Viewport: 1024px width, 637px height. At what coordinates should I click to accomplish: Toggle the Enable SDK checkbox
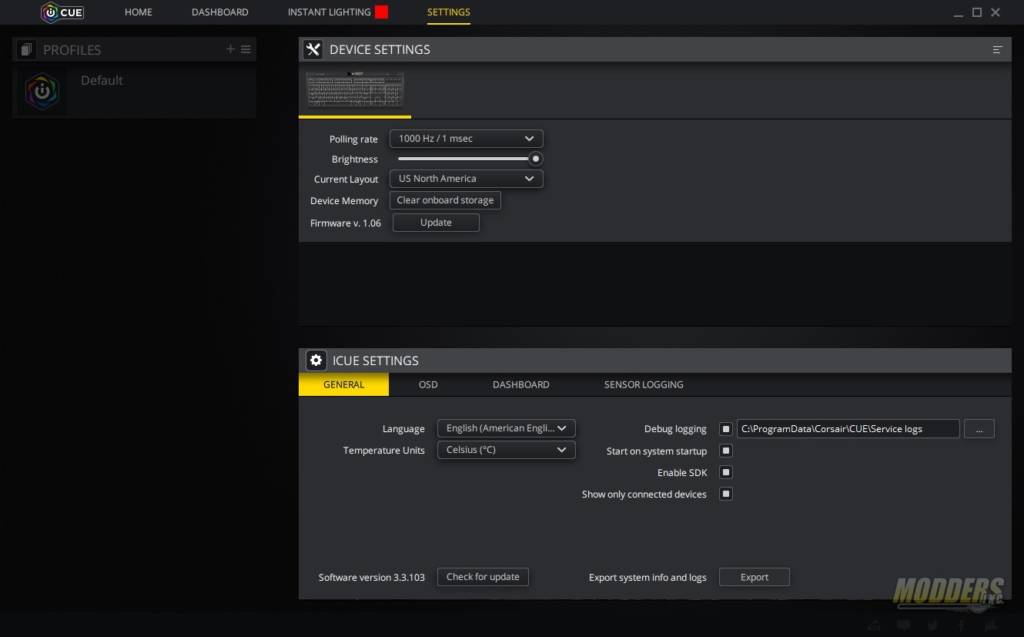pyautogui.click(x=726, y=472)
